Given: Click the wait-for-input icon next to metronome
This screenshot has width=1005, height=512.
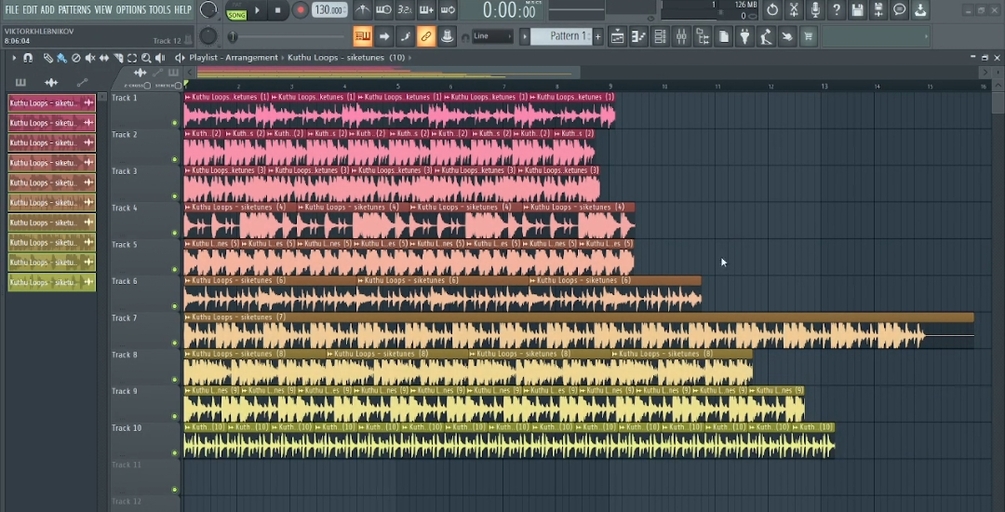Looking at the screenshot, I should coord(383,10).
